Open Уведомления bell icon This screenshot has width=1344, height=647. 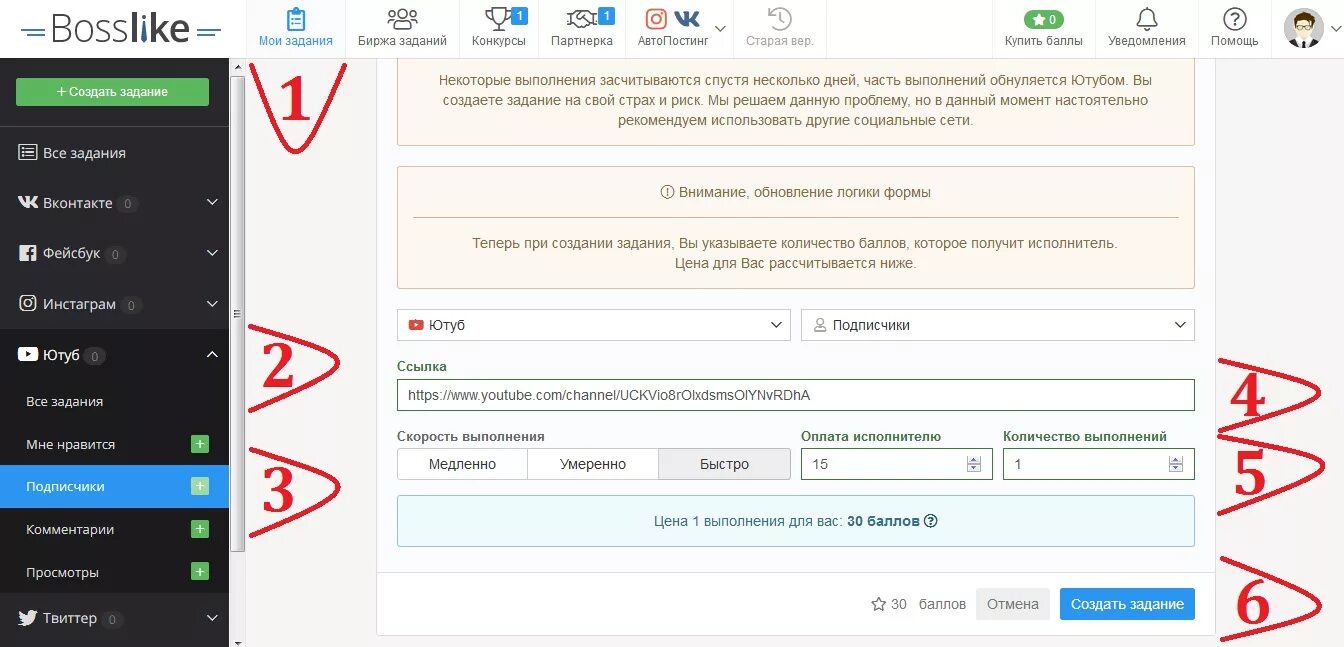pyautogui.click(x=1147, y=19)
